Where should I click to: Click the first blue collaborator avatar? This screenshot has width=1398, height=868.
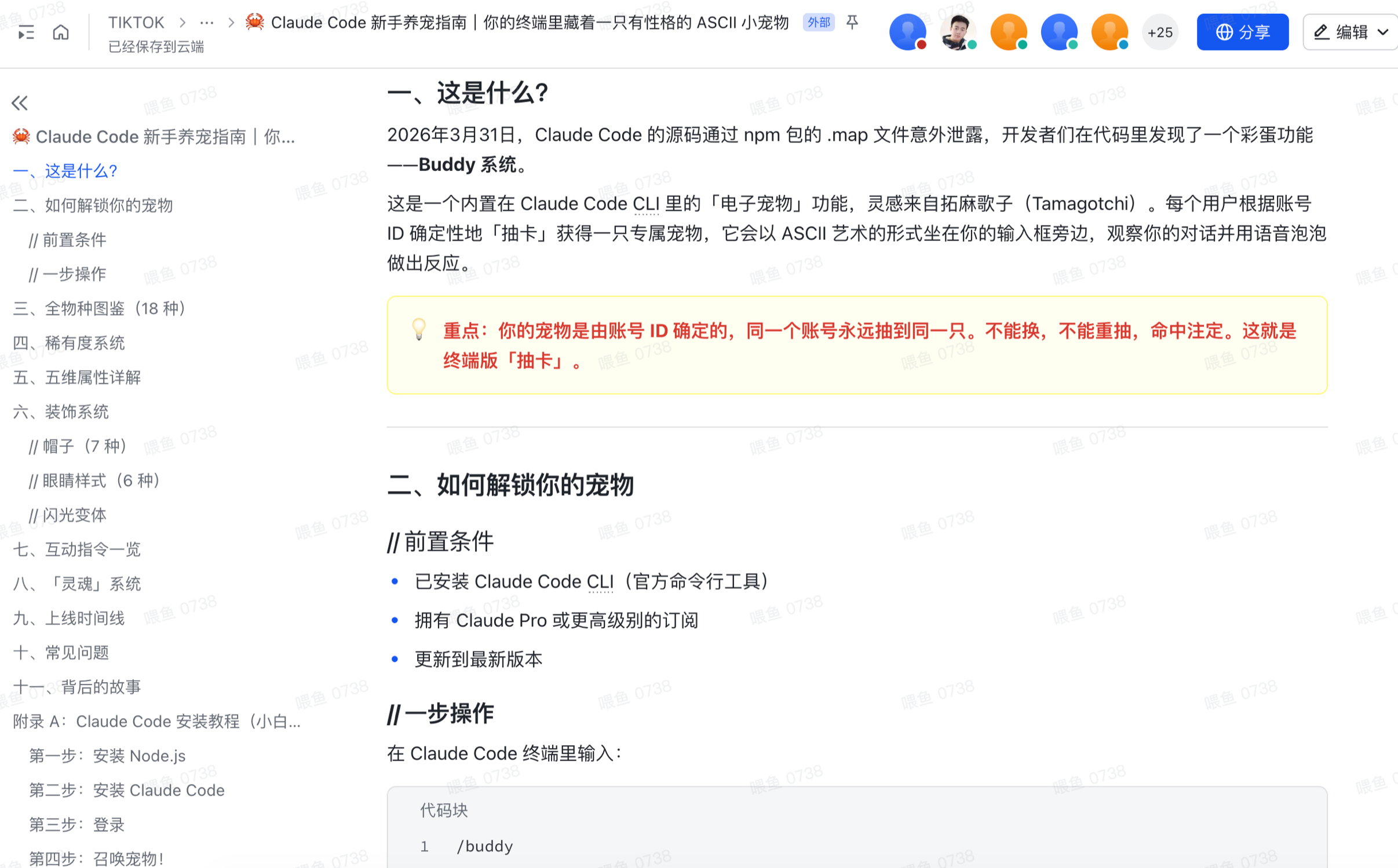point(907,32)
